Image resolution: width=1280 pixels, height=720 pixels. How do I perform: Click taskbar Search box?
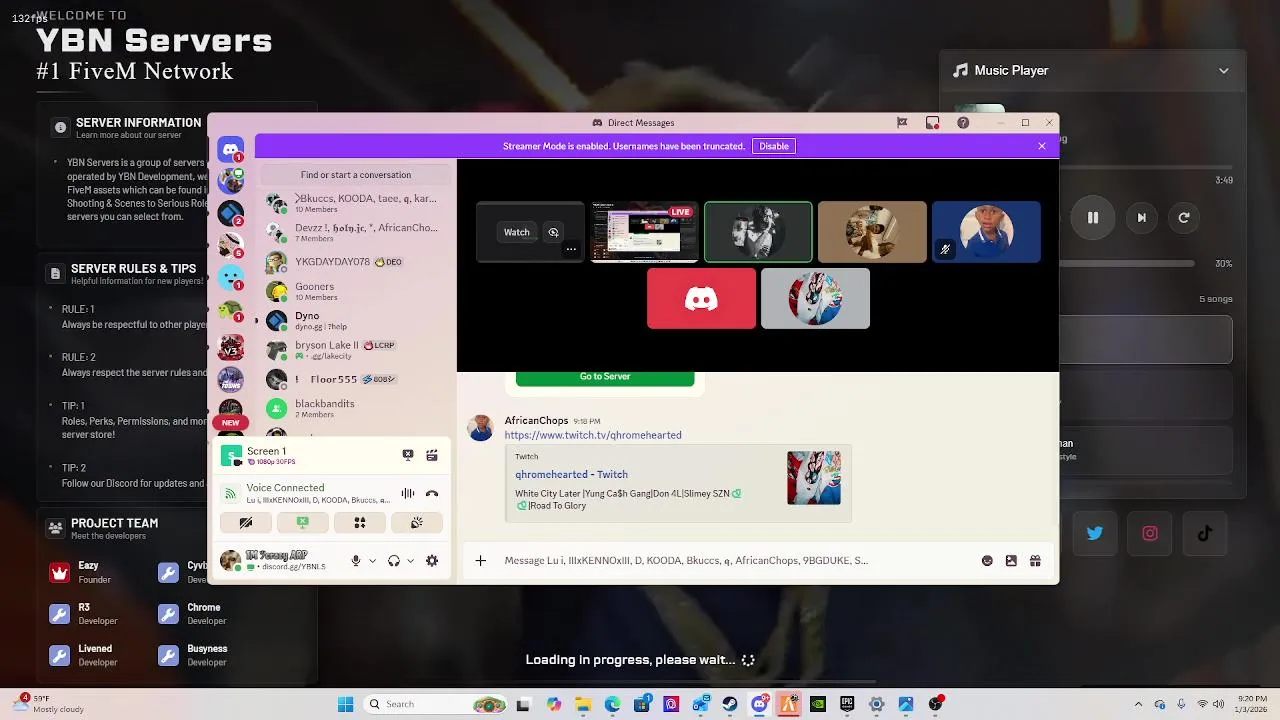[436, 704]
